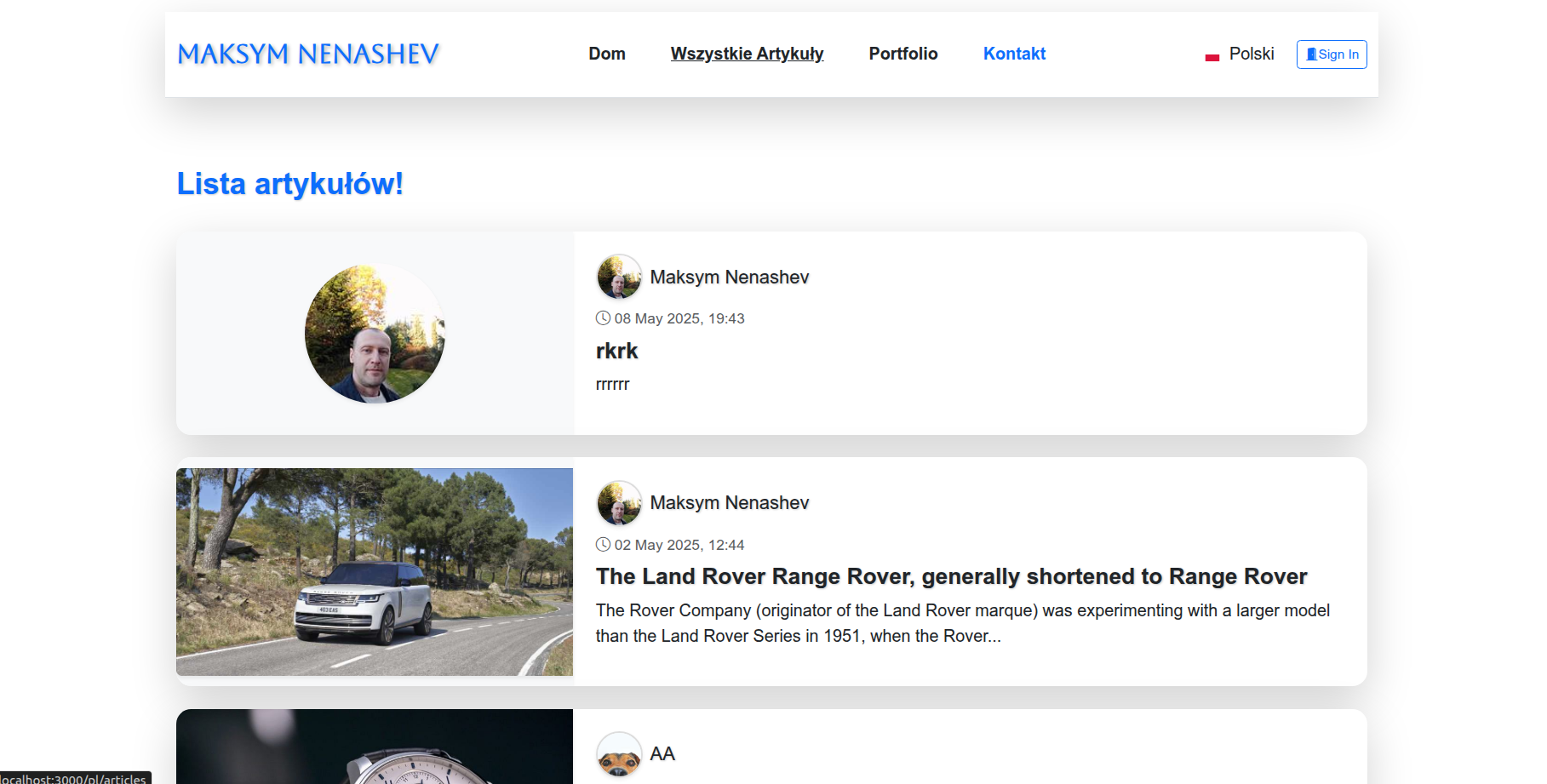
Task: Click the dog avatar of author AA
Action: click(619, 754)
